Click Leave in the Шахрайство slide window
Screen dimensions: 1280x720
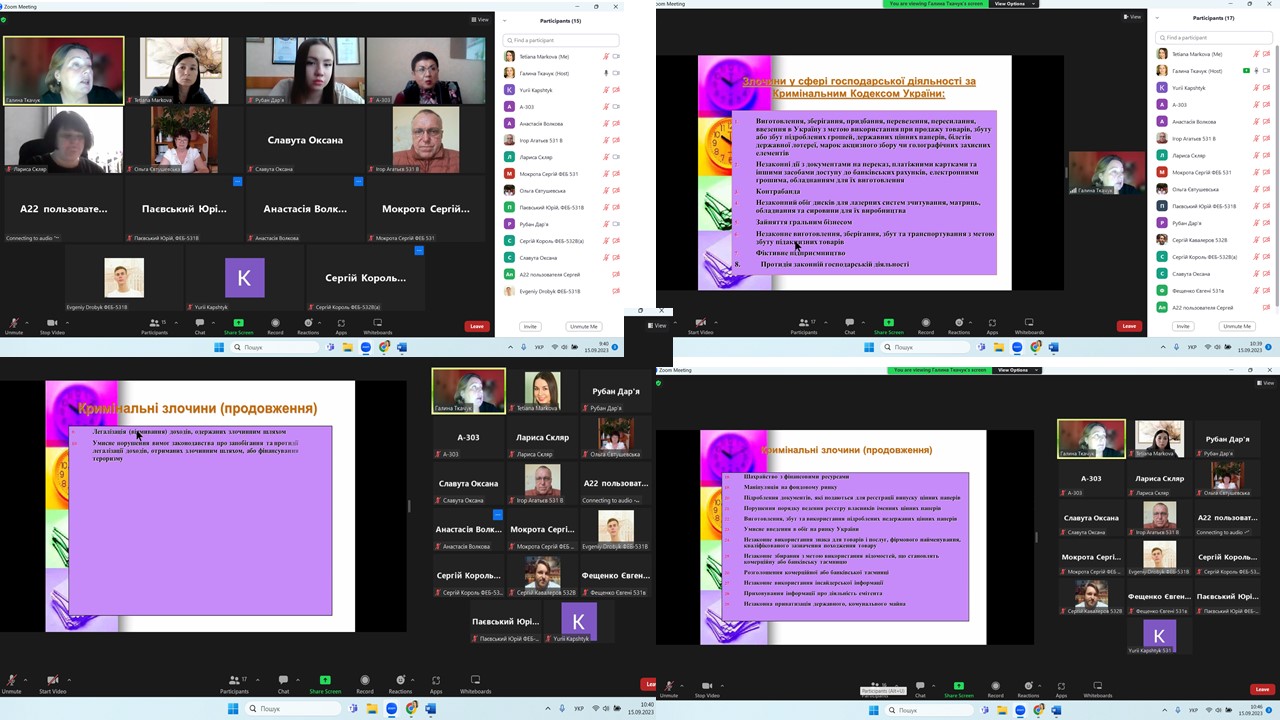[1263, 689]
